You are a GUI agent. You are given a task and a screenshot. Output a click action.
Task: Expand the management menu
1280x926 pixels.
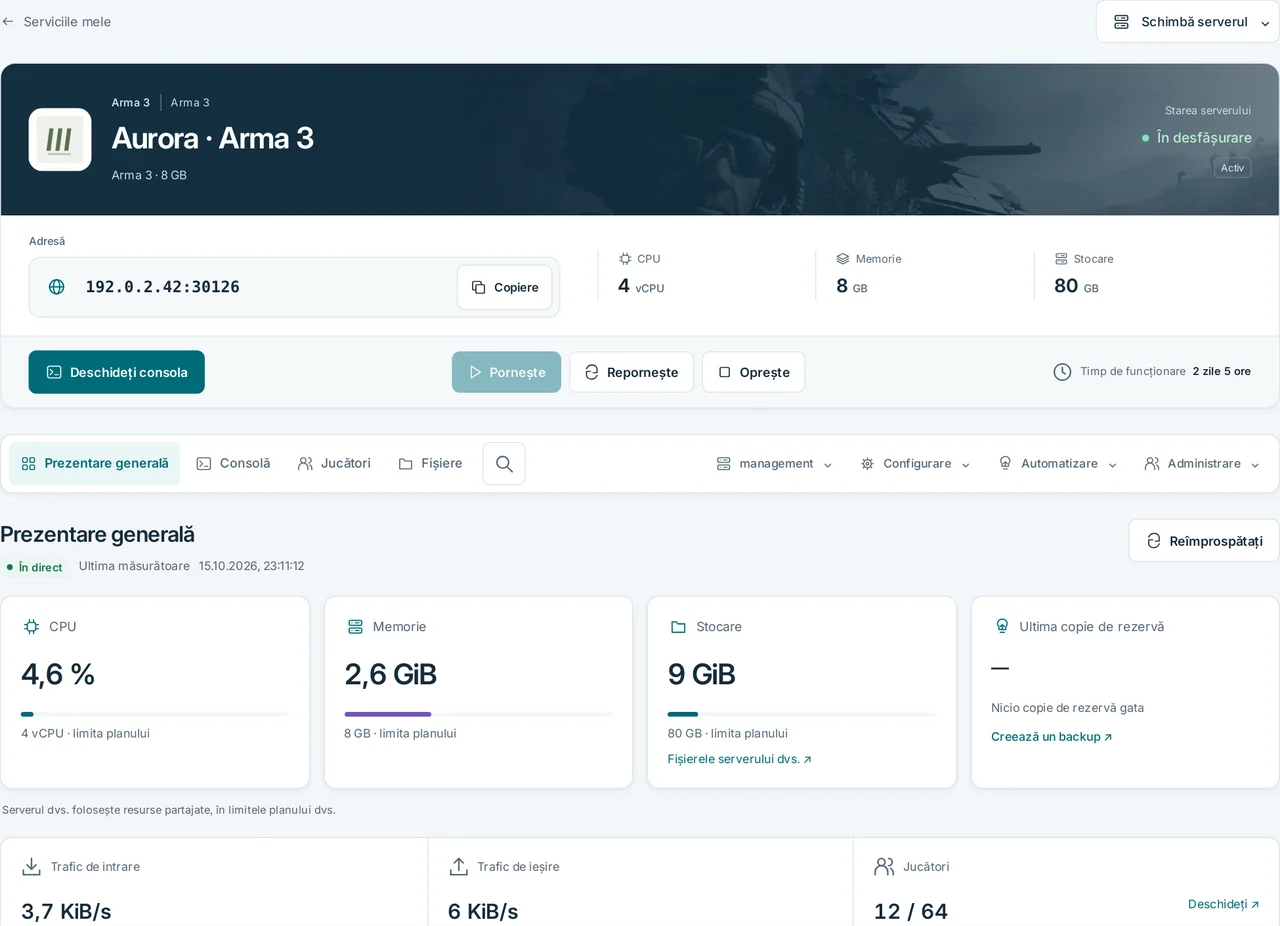pos(775,464)
